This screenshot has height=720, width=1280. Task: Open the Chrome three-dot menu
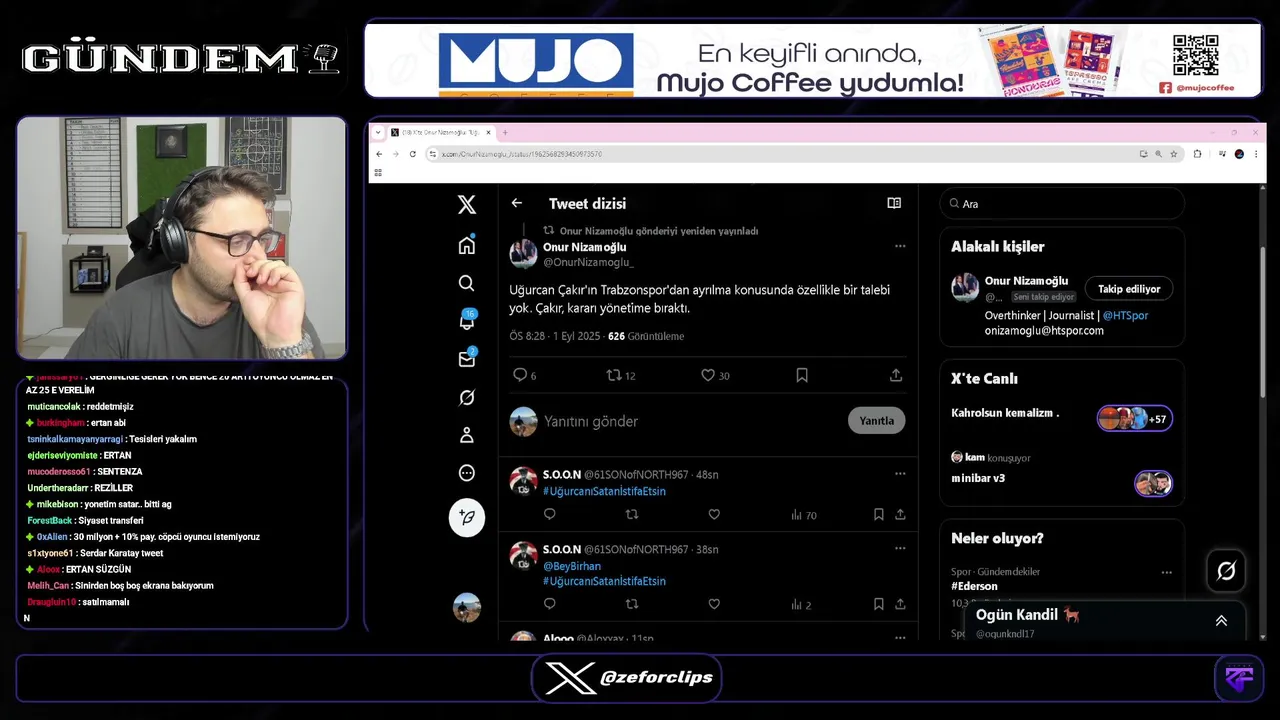click(x=1256, y=154)
